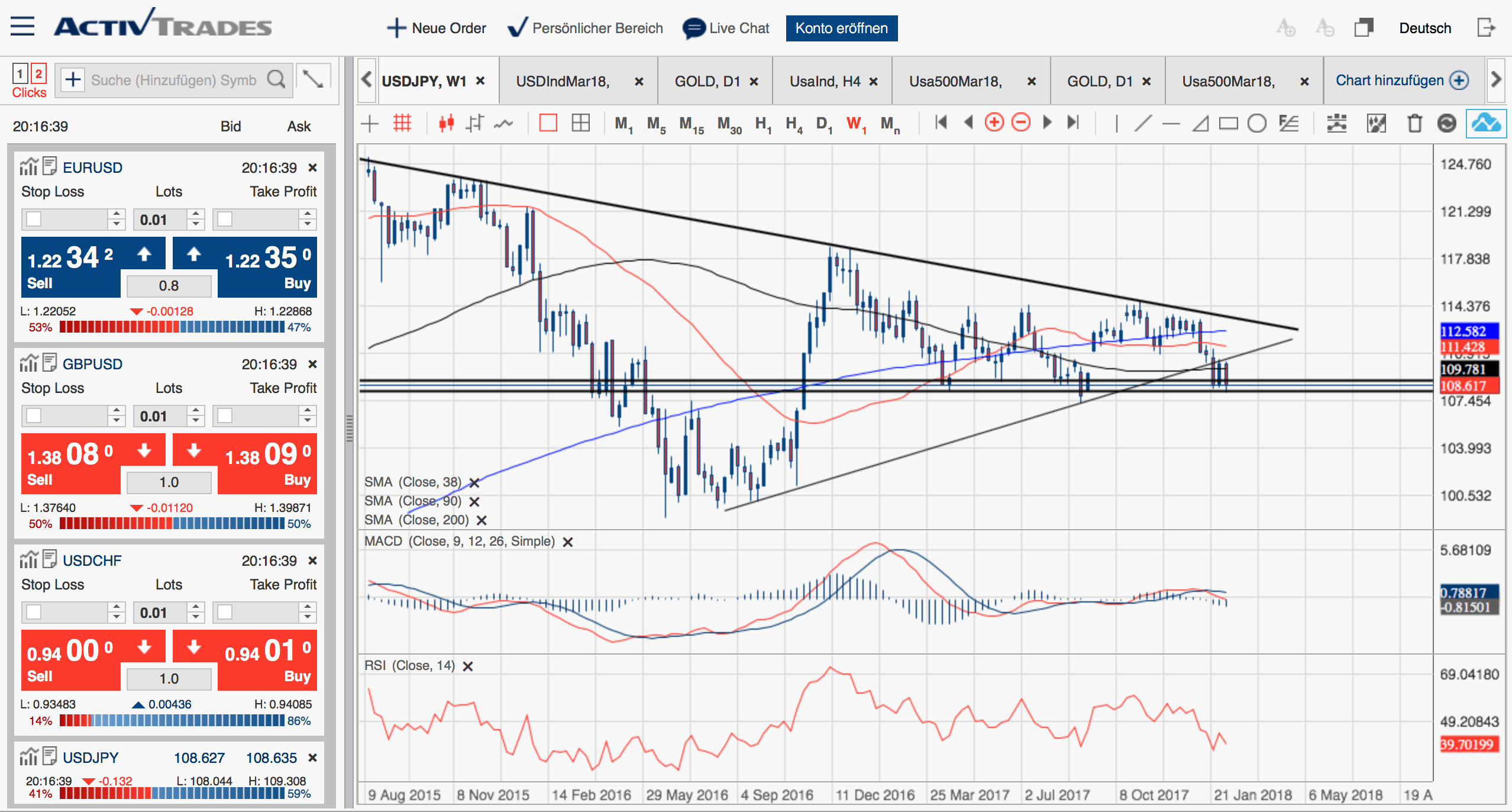
Task: Toggle EURUSD Stop Loss checkbox
Action: (x=34, y=219)
